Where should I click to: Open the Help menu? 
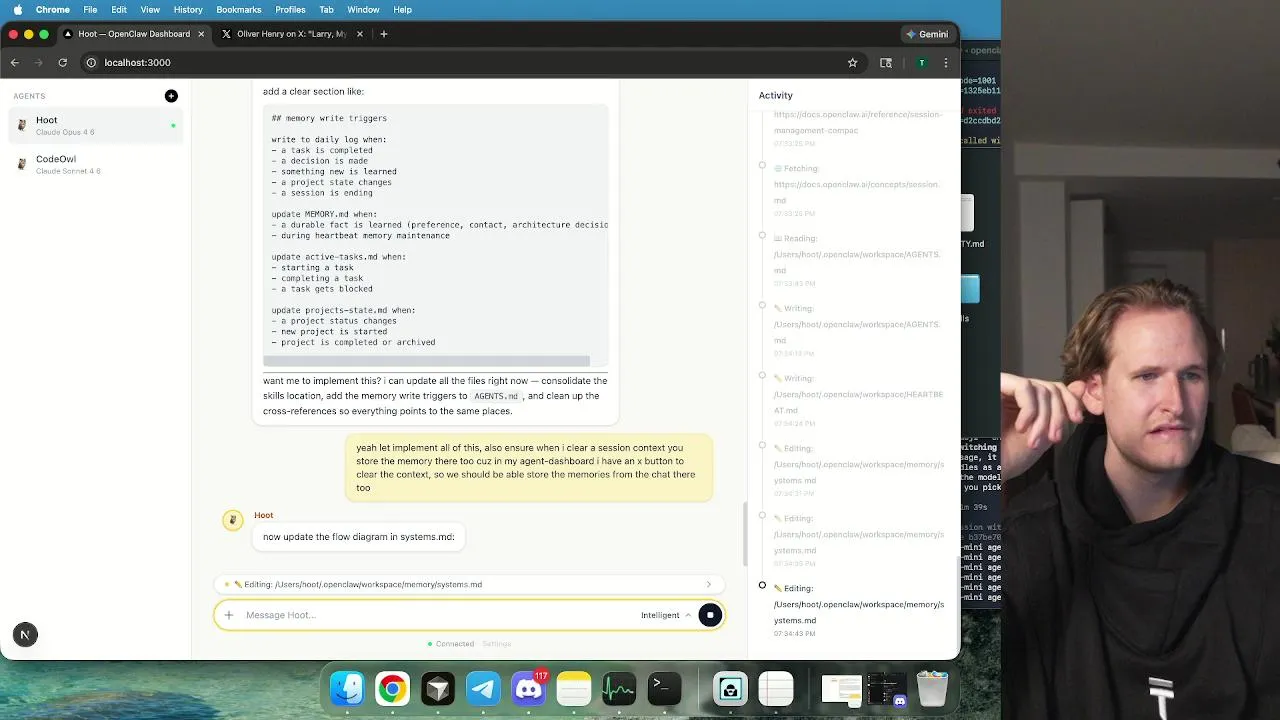click(x=402, y=9)
